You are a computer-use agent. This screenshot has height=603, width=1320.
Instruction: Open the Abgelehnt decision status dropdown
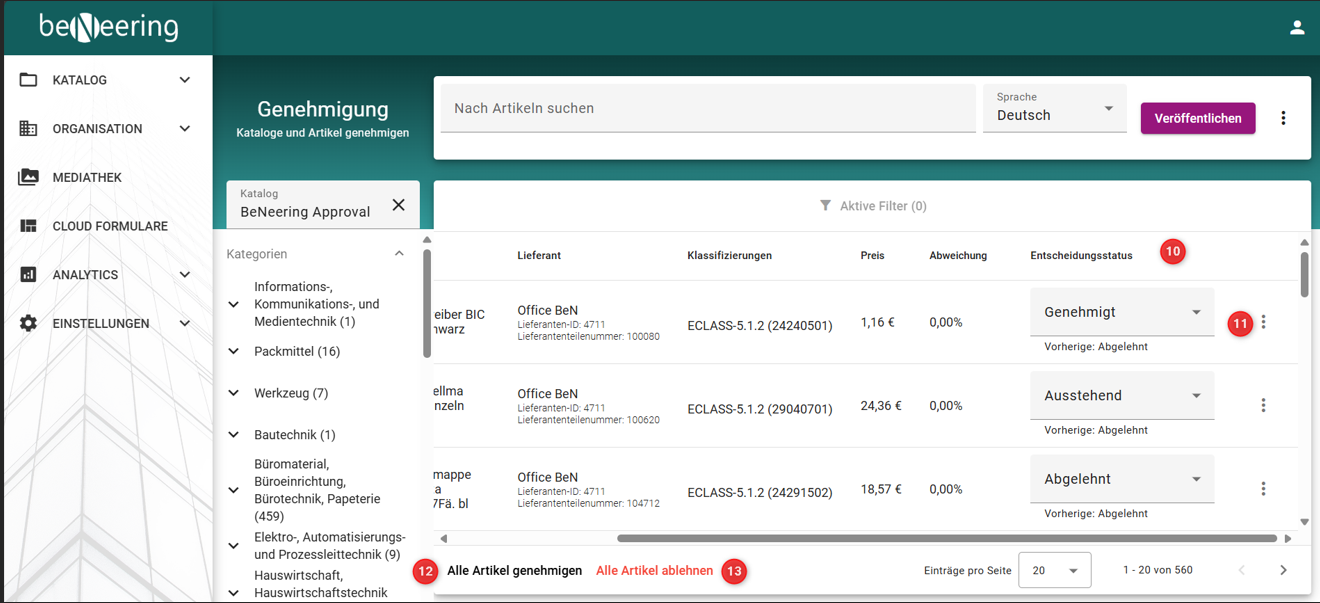tap(1121, 480)
